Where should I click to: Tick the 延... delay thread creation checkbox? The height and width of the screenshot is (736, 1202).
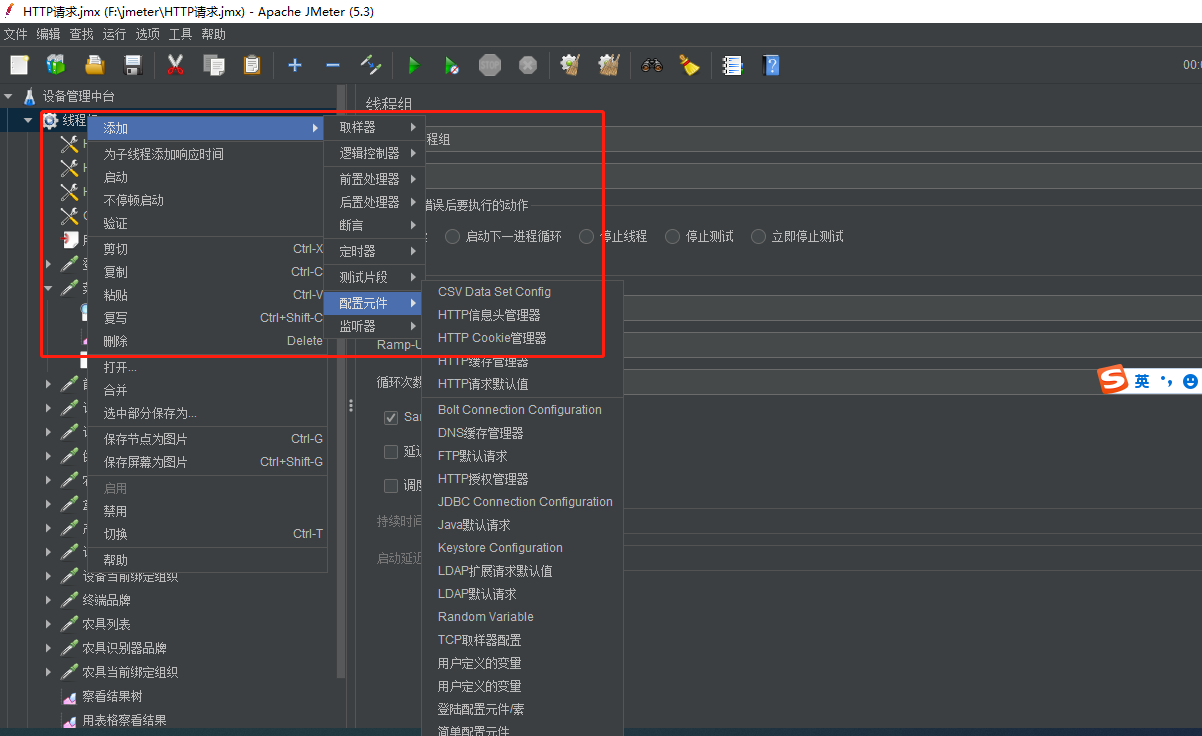[x=391, y=452]
